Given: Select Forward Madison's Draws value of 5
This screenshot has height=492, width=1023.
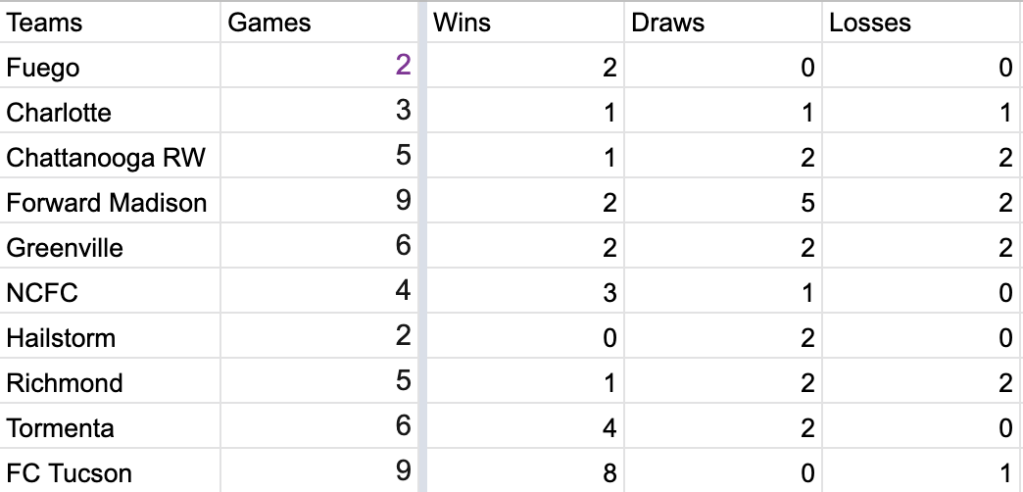Looking at the screenshot, I should 807,203.
